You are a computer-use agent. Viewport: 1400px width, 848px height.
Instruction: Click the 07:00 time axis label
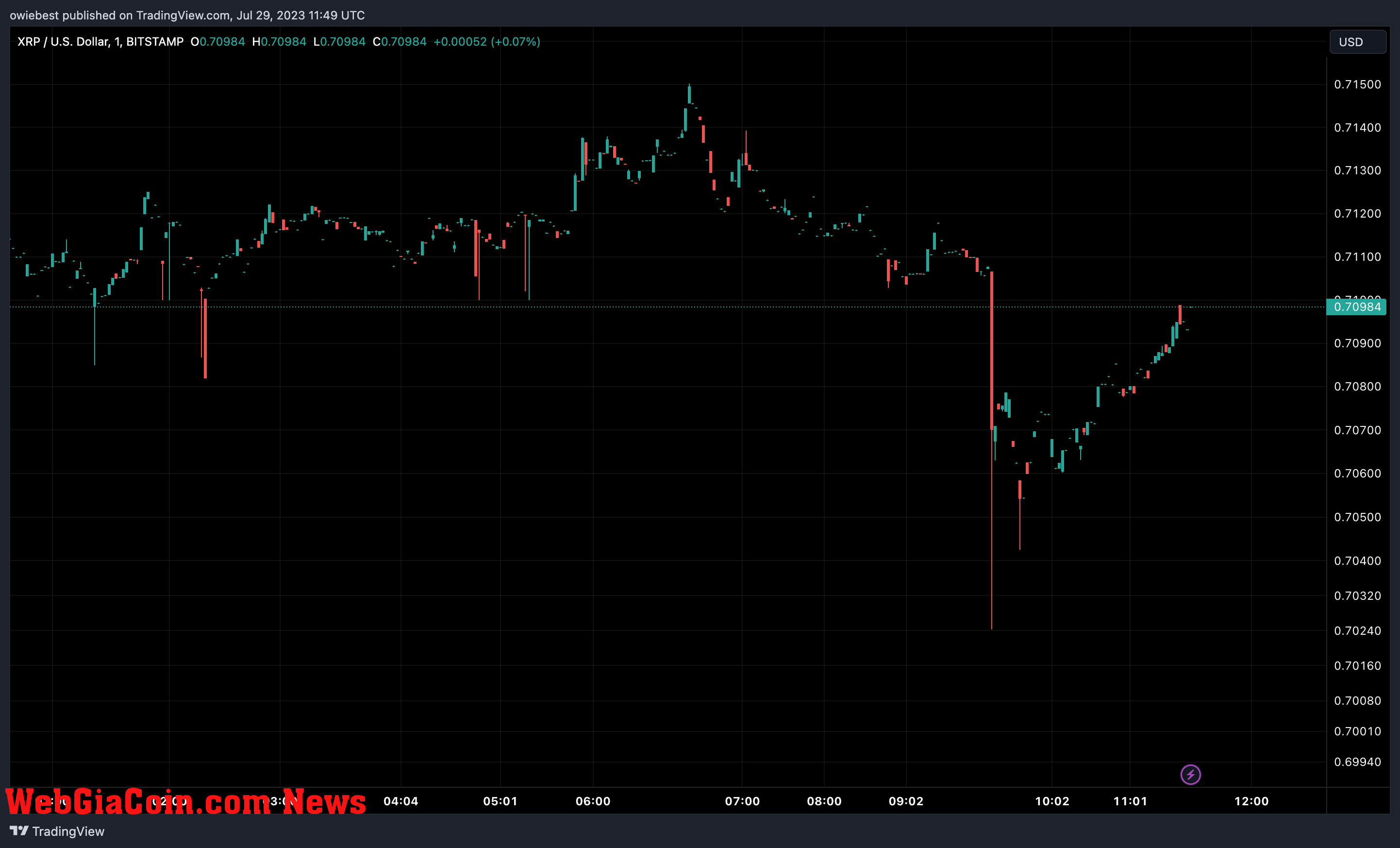pos(742,801)
